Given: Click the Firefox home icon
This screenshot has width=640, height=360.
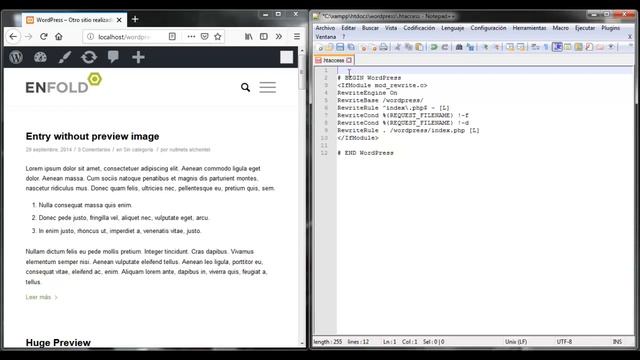Looking at the screenshot, I should pos(59,37).
